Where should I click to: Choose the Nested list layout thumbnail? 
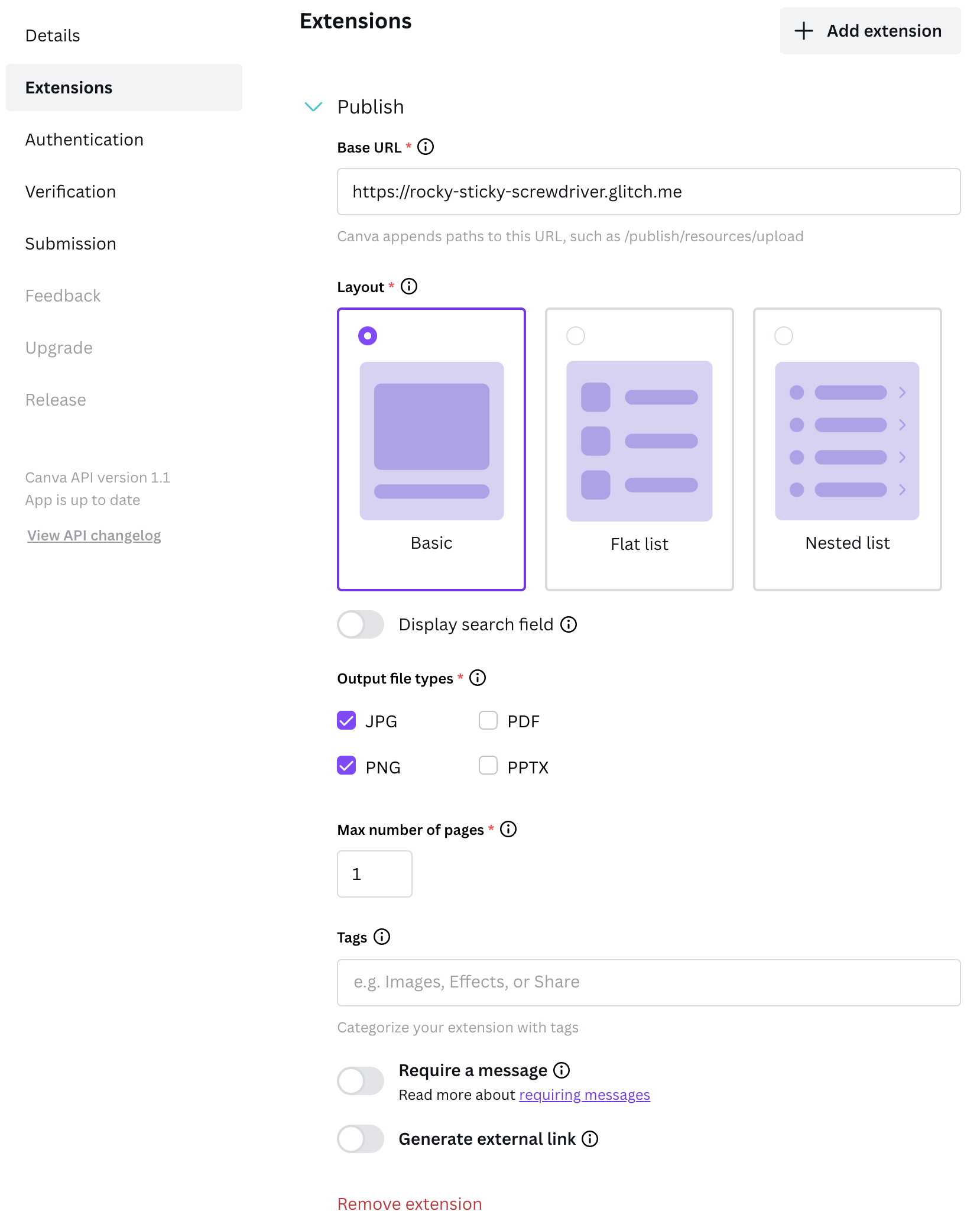tap(847, 441)
